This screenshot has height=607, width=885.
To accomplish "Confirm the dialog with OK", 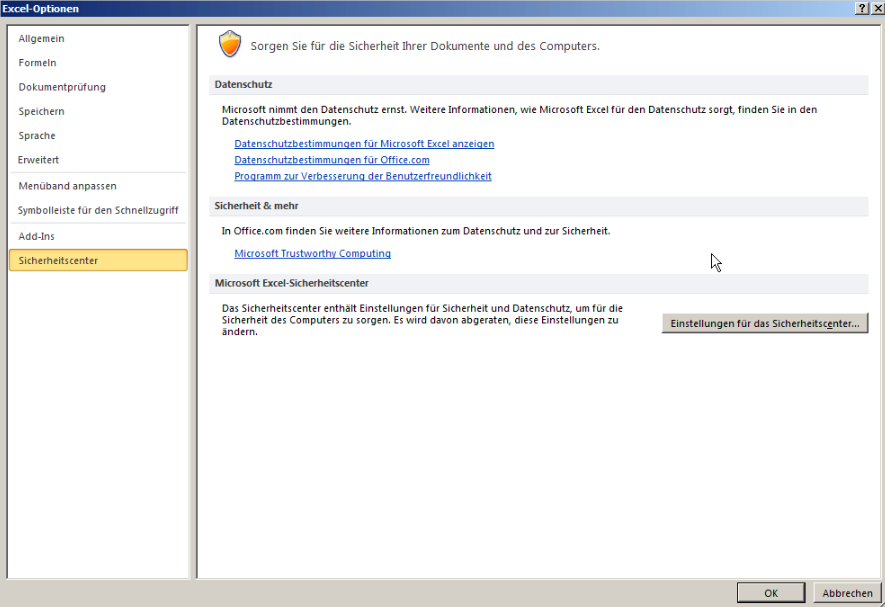I will (771, 593).
